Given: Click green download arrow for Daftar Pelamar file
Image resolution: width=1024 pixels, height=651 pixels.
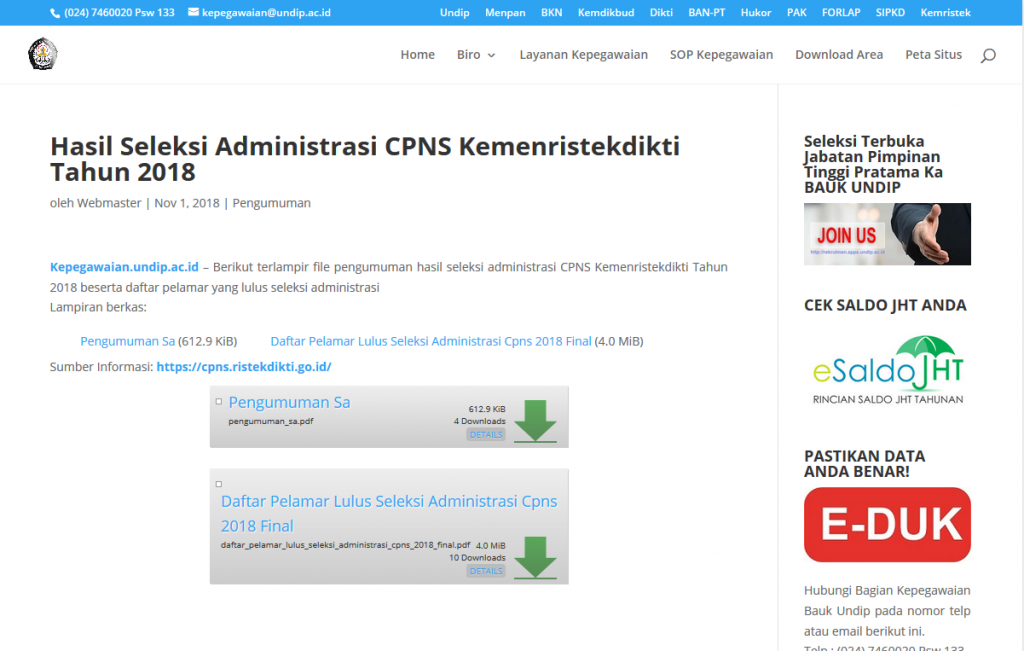Looking at the screenshot, I should 535,557.
